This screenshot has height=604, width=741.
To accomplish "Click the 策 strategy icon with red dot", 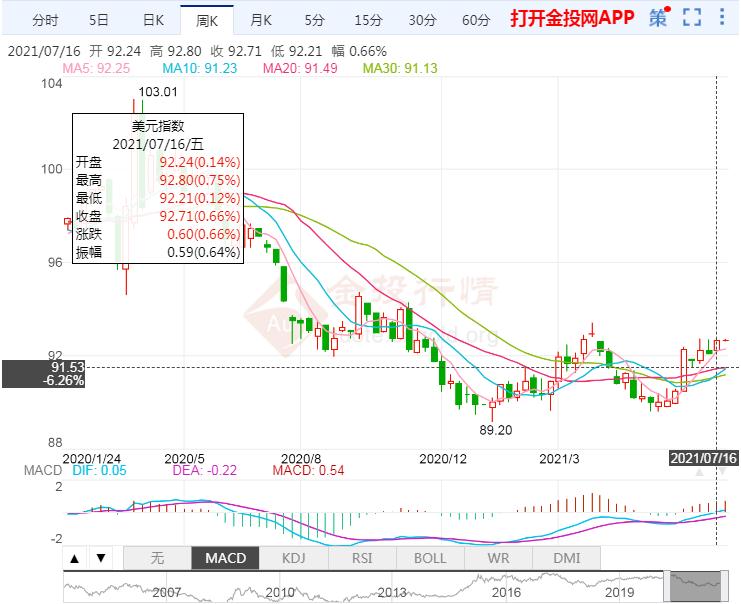I will [657, 18].
